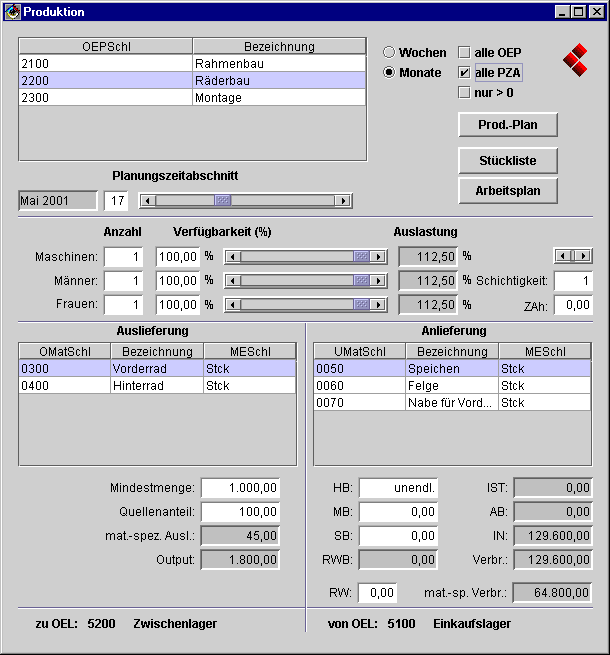Click right arrow of Schichtigkeit mini scroller
The height and width of the screenshot is (655, 610).
pos(582,256)
